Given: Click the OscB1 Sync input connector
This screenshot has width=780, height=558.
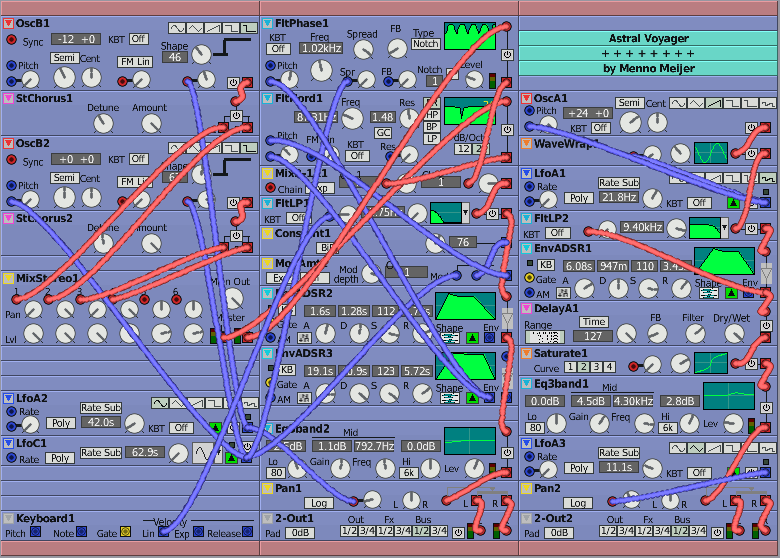Looking at the screenshot, I should (11, 40).
